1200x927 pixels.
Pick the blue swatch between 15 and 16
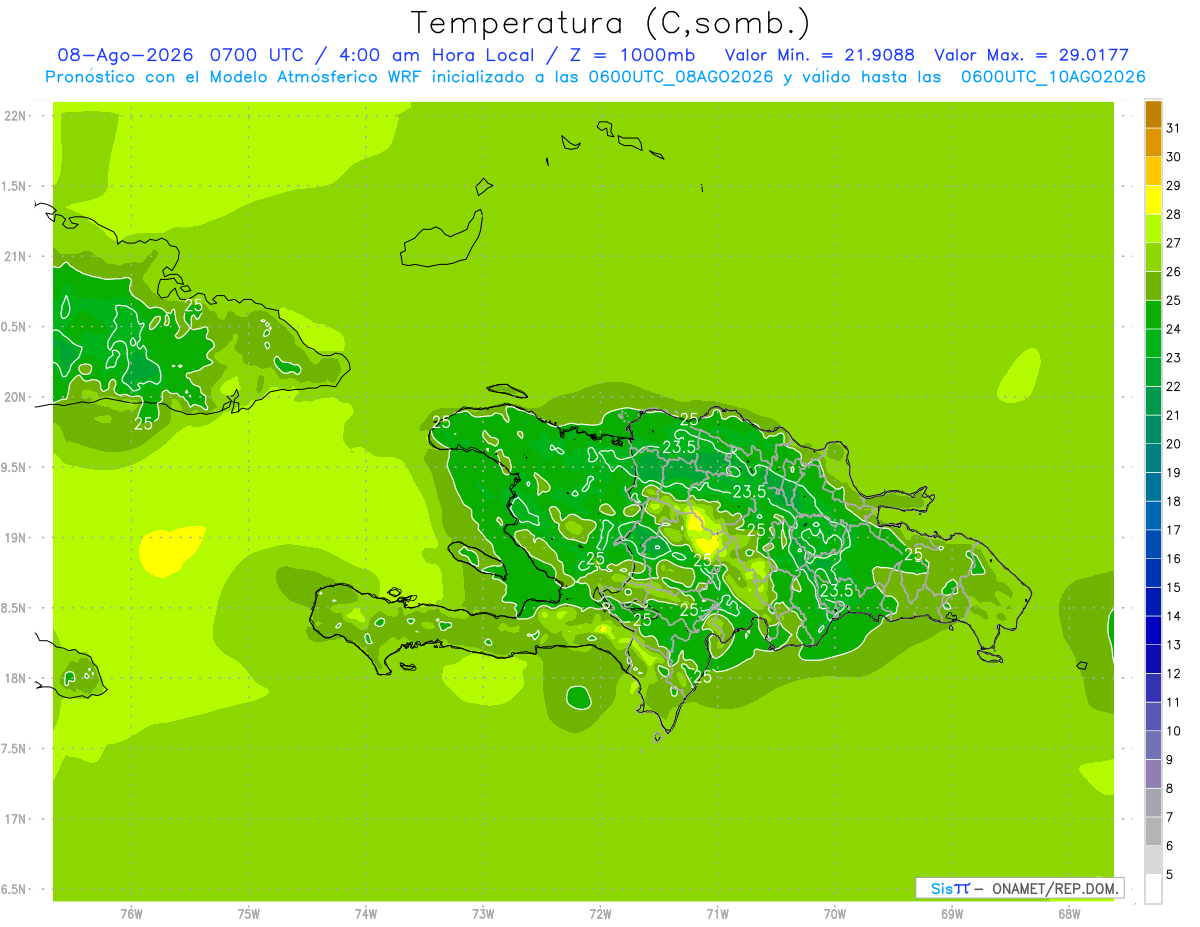[1153, 573]
